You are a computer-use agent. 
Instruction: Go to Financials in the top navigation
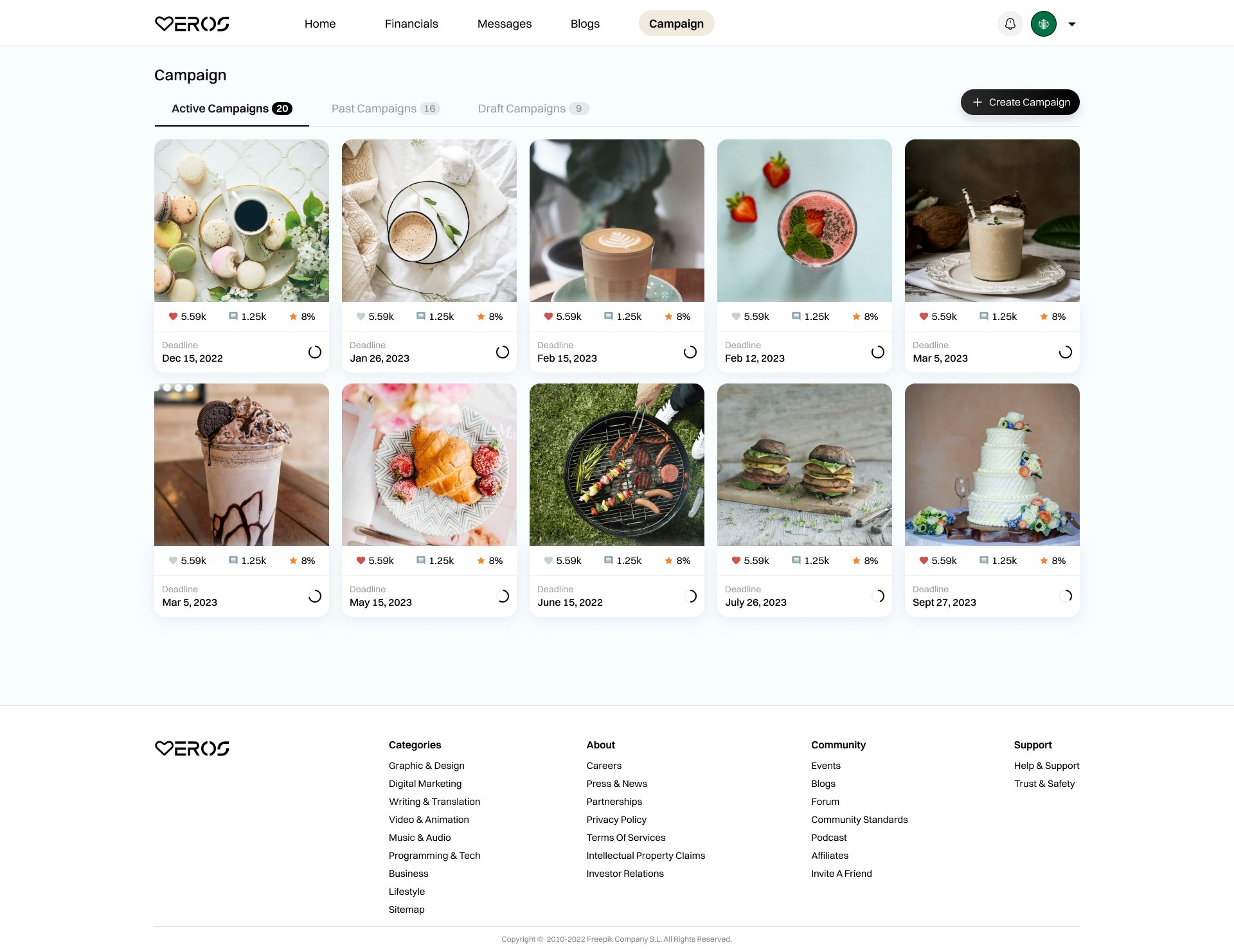point(411,24)
